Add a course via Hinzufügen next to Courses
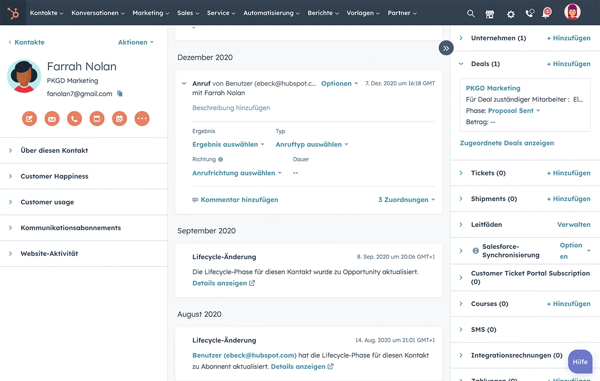 tap(568, 304)
